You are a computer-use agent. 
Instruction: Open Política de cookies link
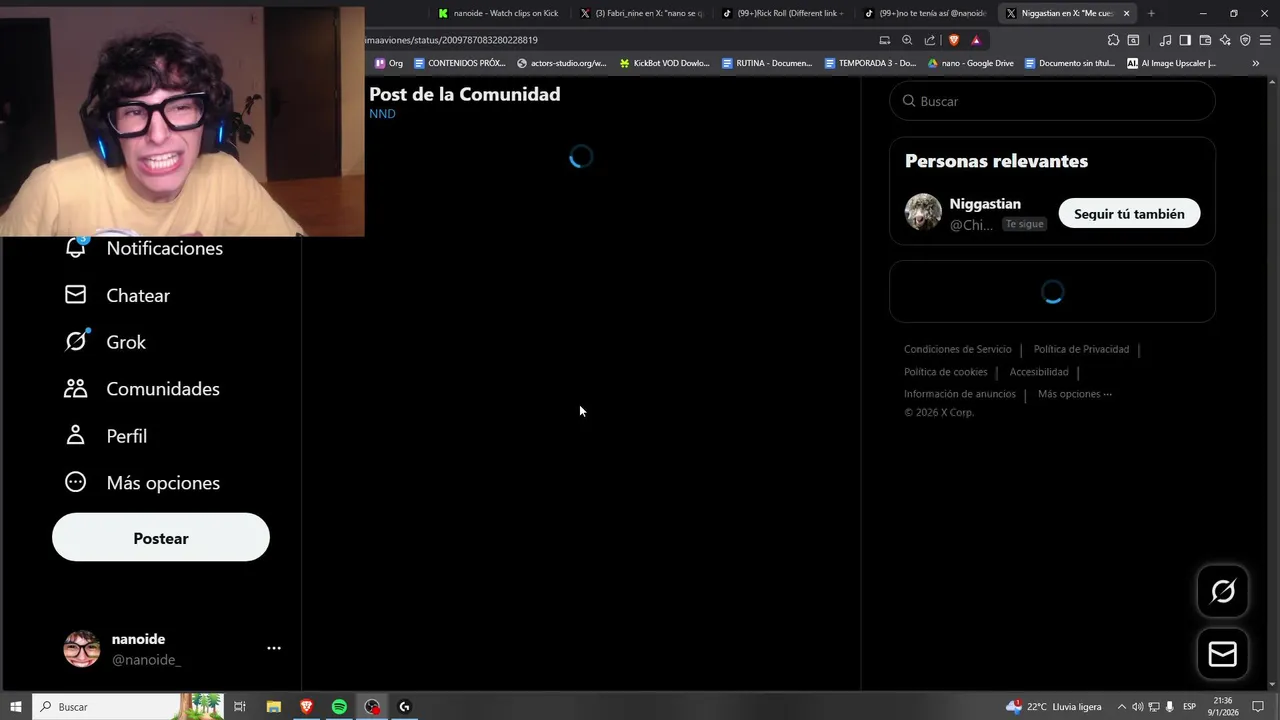pyautogui.click(x=945, y=372)
